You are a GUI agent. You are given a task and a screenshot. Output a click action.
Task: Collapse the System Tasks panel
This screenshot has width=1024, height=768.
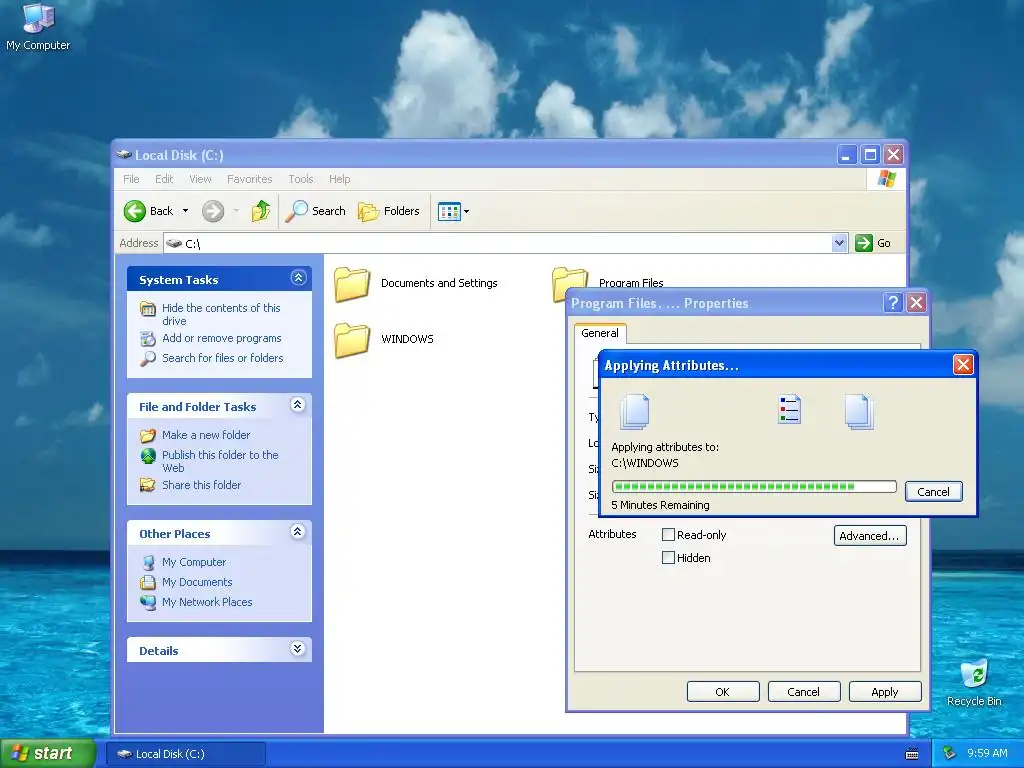(298, 278)
